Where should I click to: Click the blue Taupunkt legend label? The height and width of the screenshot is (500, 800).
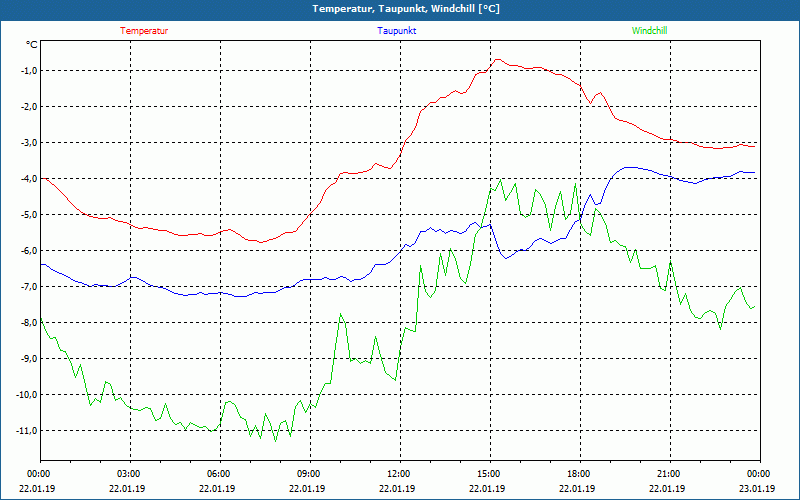click(396, 31)
